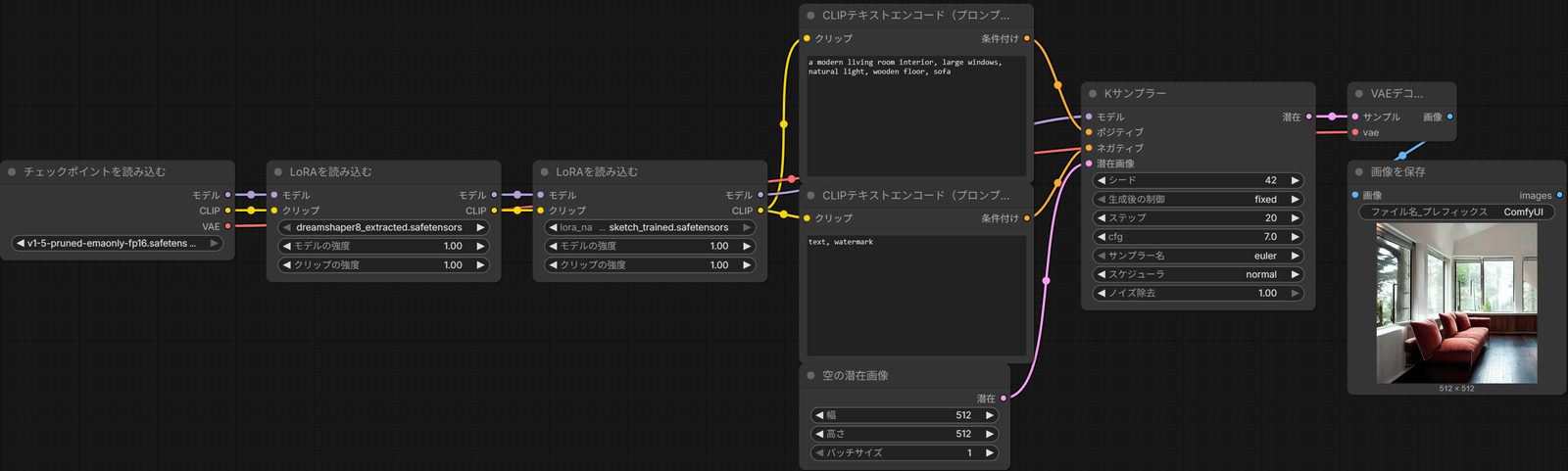This screenshot has width=1568, height=471.
Task: Click the モデル output port on checkpoint node
Action: click(228, 195)
